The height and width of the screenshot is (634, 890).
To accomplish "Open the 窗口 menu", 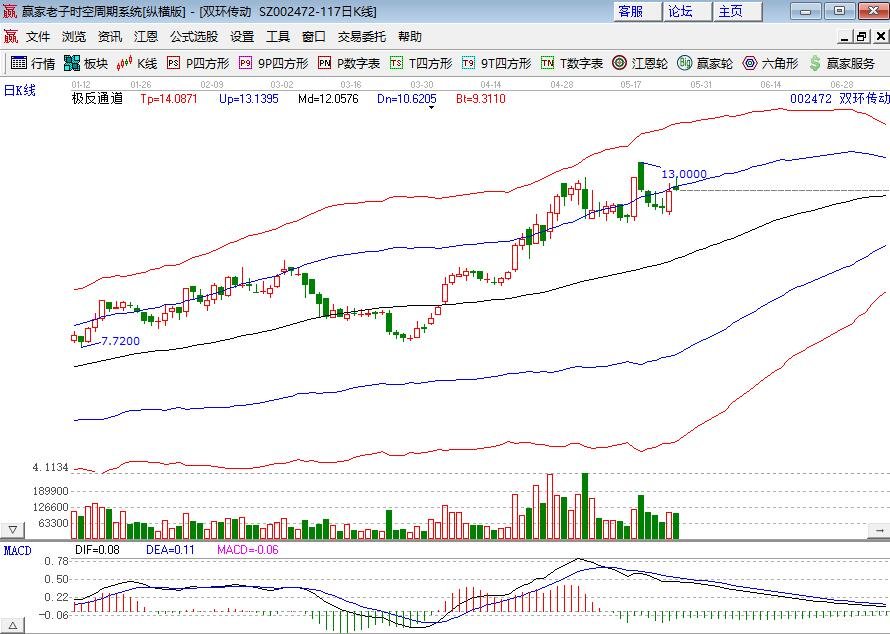I will tap(314, 36).
